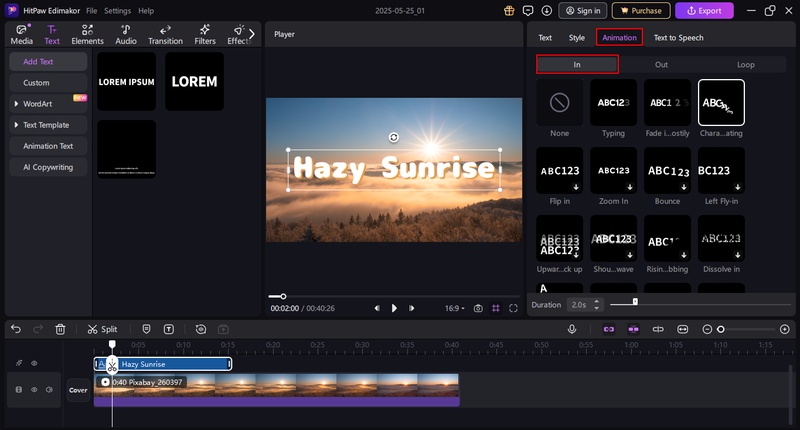Viewport: 800px width, 430px height.
Task: Select the None animation option
Action: [x=559, y=103]
